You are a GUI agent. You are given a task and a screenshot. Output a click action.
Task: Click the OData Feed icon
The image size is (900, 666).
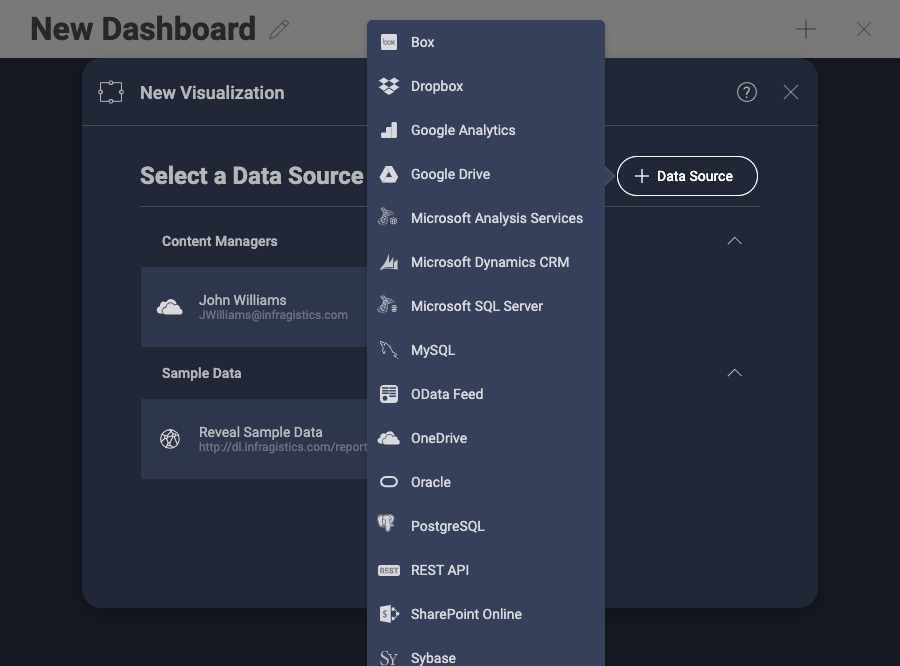pos(389,394)
